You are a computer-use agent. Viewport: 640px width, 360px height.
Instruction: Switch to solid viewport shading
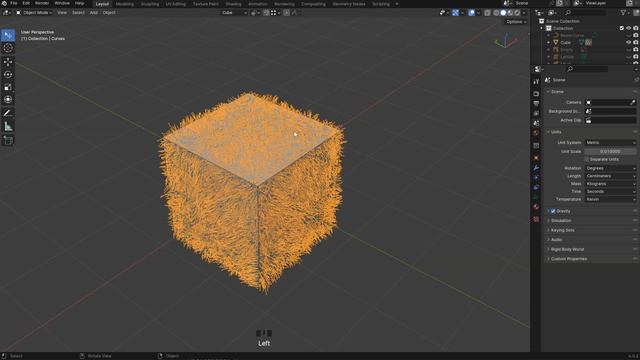503,13
